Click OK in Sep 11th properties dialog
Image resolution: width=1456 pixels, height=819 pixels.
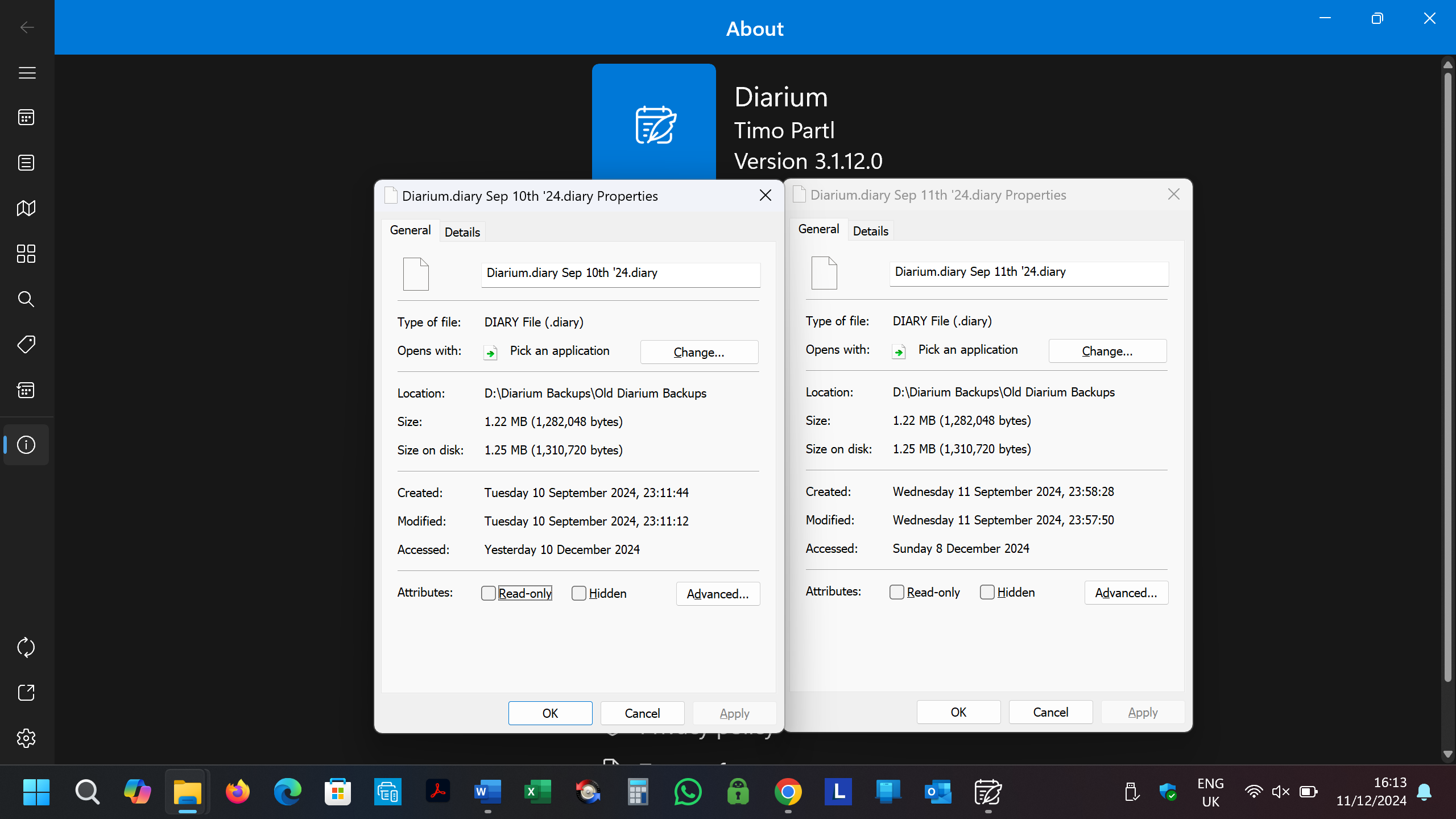(958, 712)
